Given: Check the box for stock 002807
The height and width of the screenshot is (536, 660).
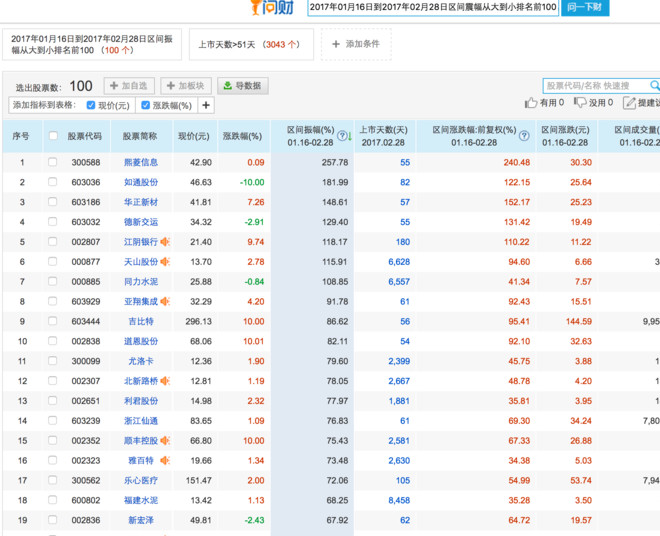Looking at the screenshot, I should (x=52, y=242).
